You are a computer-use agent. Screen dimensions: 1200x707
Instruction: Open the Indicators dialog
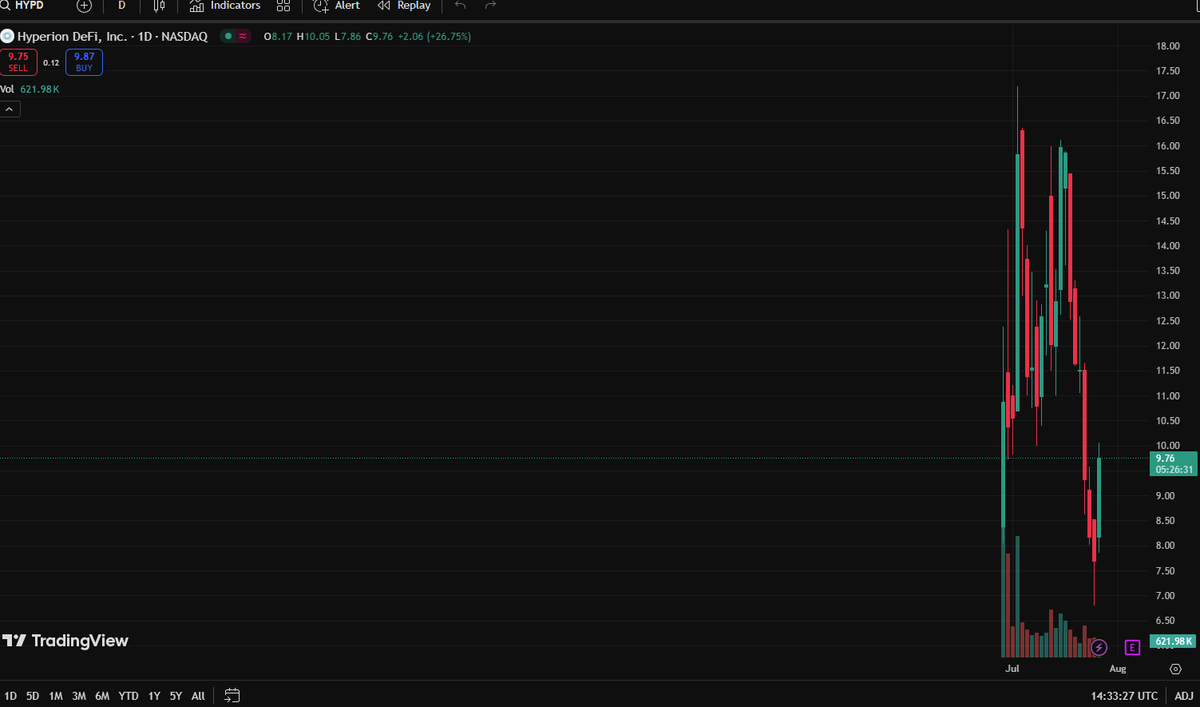tap(225, 5)
